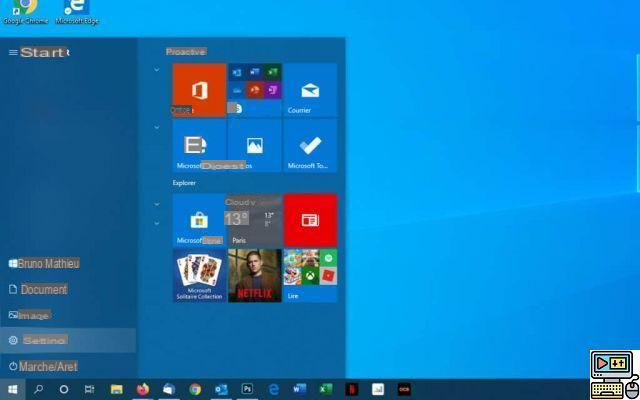Click the chevron level with the 13° temperature
Screen dimensions: 640x400
pos(157,223)
